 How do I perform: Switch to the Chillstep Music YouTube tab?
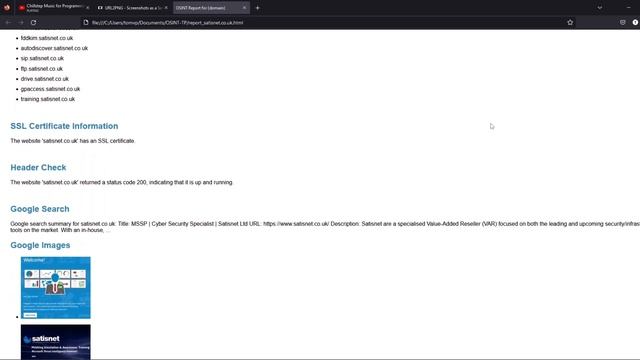[x=53, y=7]
